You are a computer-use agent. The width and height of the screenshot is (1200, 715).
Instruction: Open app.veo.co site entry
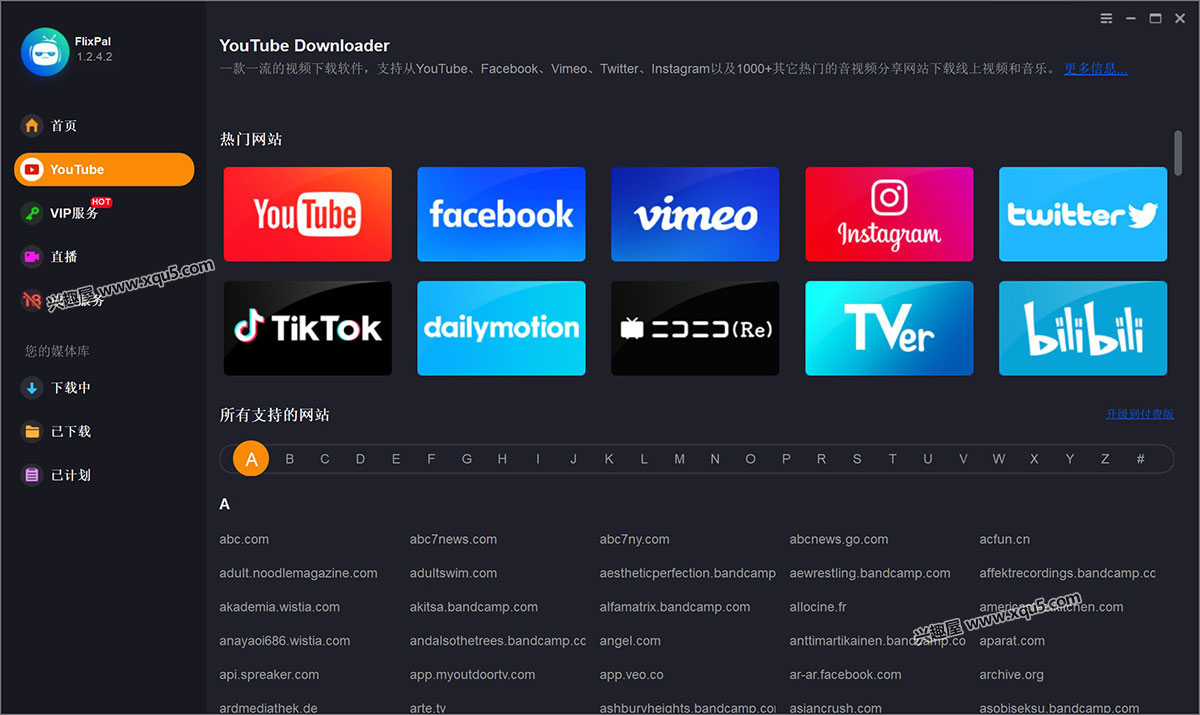pos(631,675)
